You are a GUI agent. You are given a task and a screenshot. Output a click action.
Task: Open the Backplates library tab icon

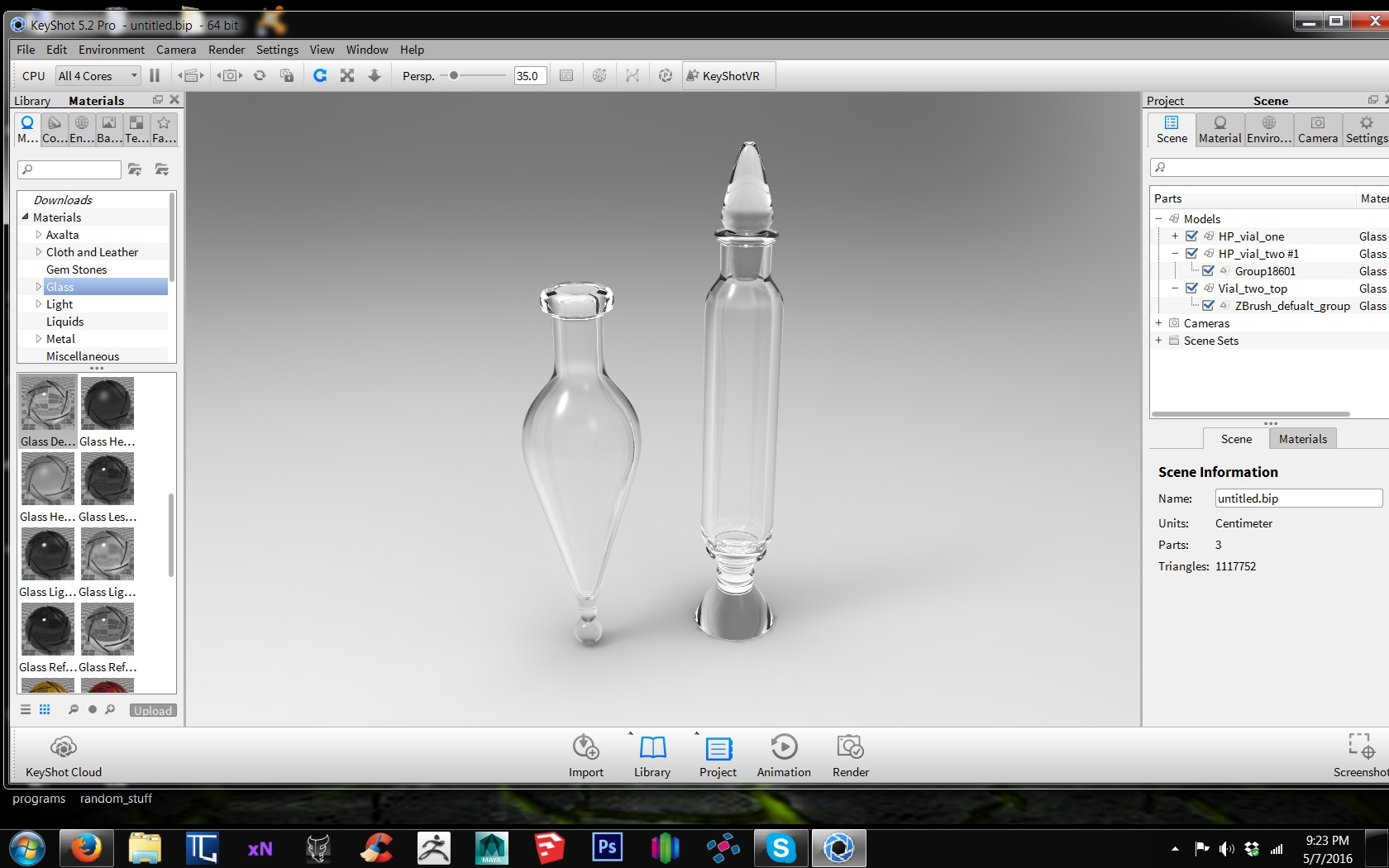pyautogui.click(x=109, y=130)
